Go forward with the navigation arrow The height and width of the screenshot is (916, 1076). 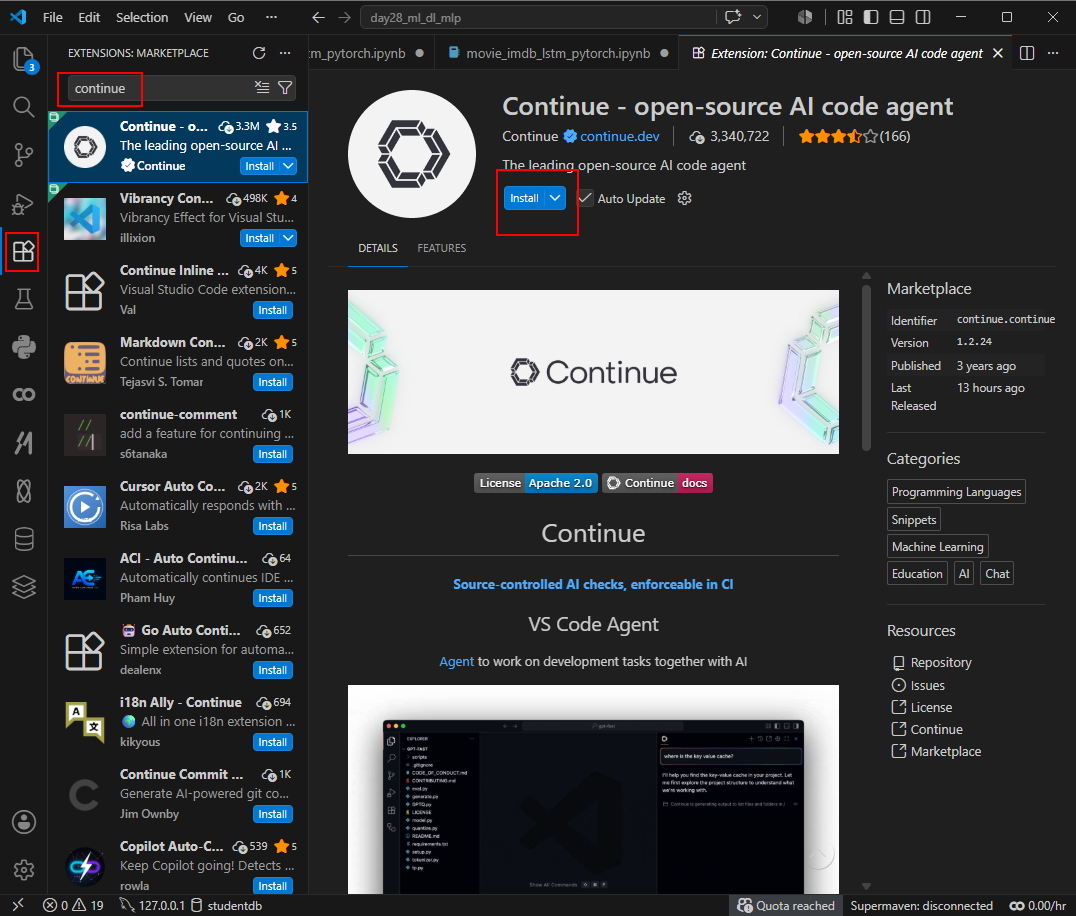[x=344, y=17]
